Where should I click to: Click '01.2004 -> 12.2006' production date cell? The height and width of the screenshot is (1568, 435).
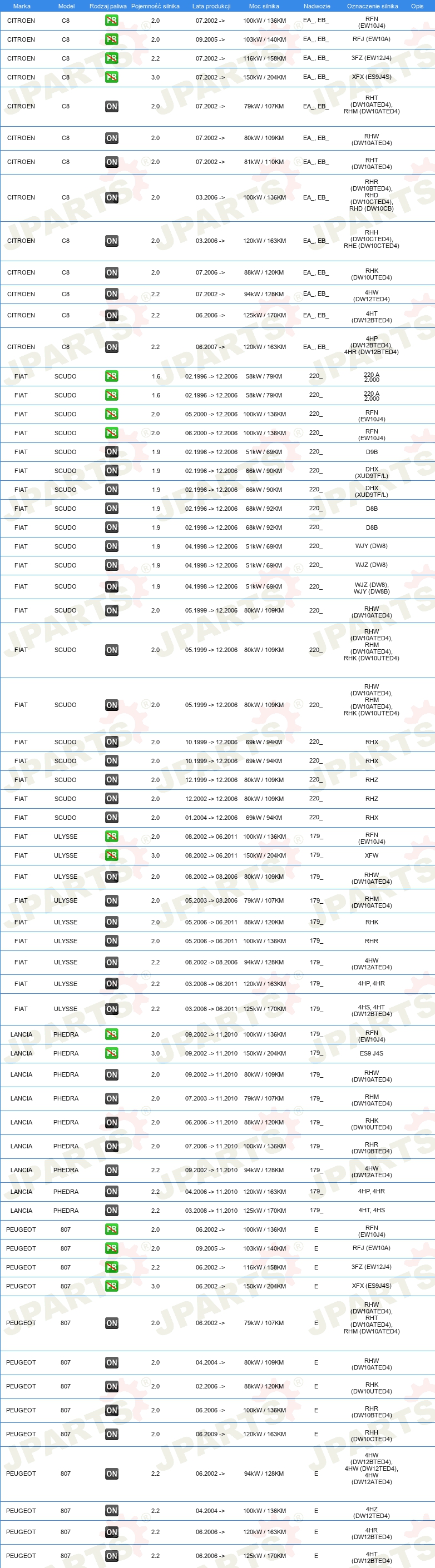pos(211,818)
